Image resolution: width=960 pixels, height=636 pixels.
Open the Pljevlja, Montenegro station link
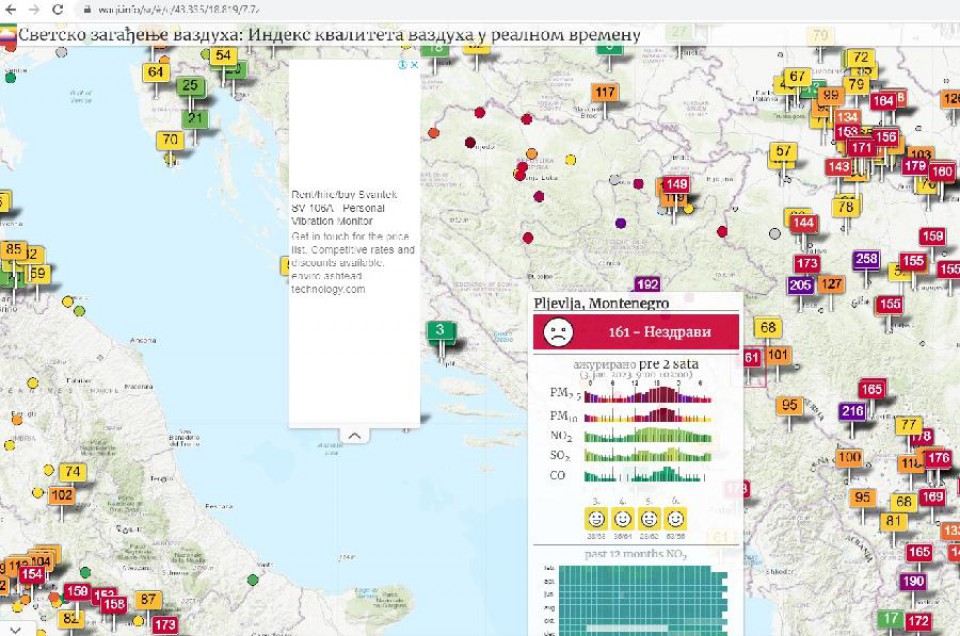click(600, 302)
